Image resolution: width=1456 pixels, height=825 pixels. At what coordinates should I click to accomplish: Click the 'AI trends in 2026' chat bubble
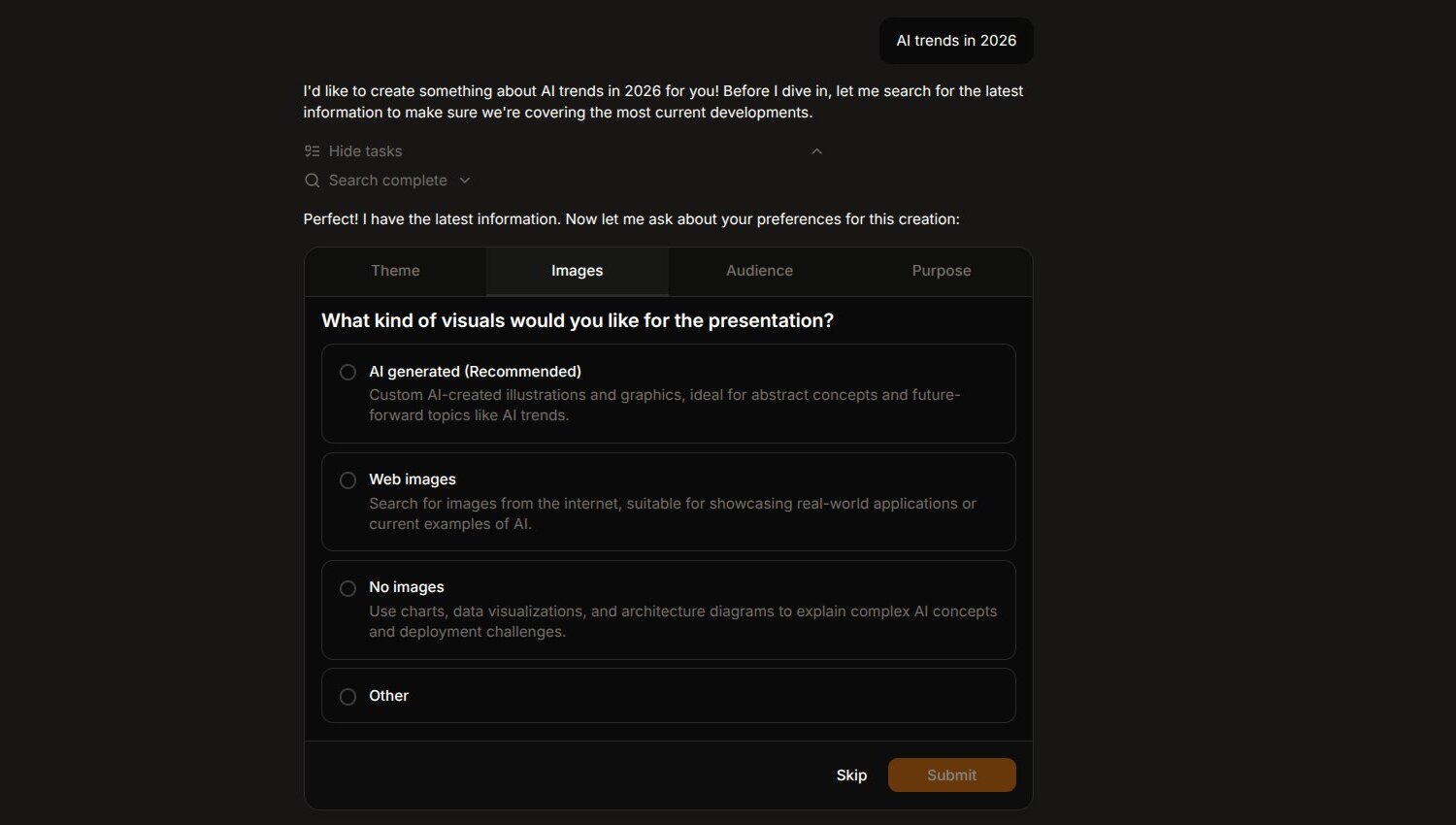pyautogui.click(x=955, y=41)
